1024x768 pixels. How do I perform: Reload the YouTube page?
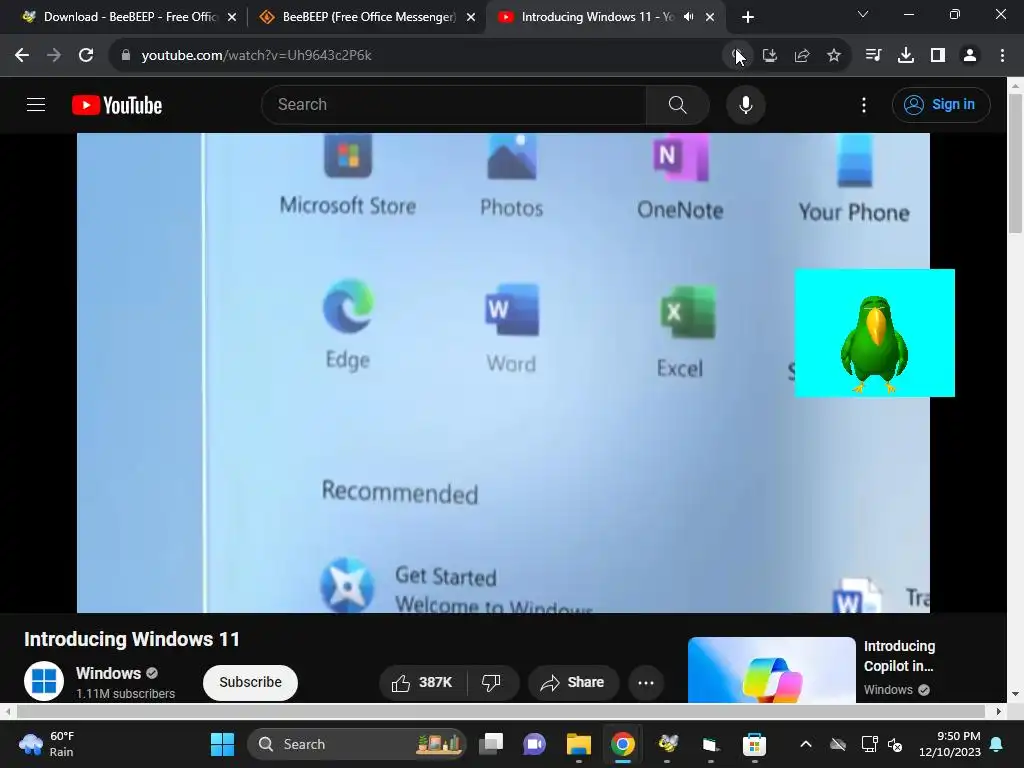point(86,55)
